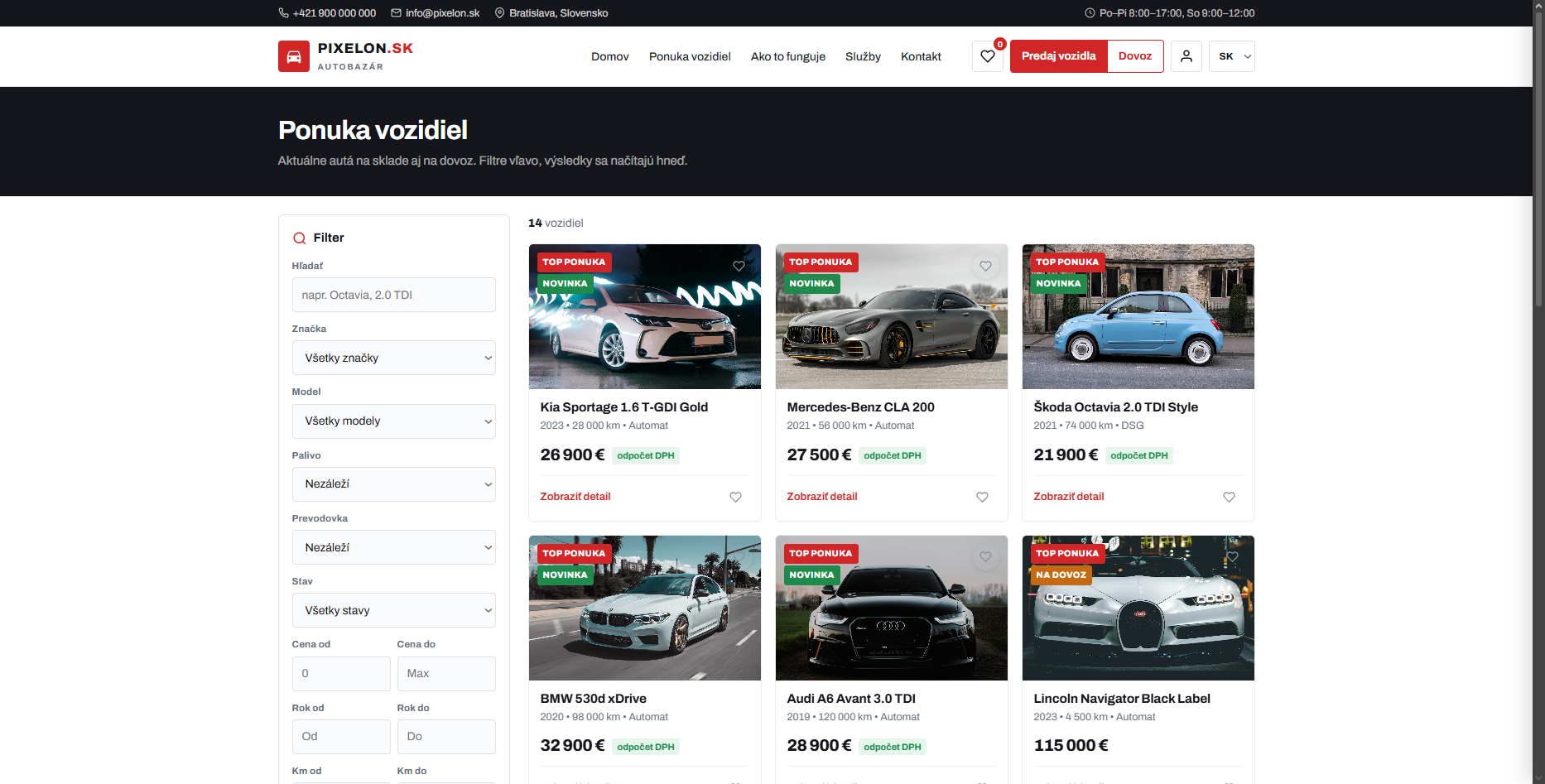Click the Dovoz button
The image size is (1545, 784).
[1135, 56]
